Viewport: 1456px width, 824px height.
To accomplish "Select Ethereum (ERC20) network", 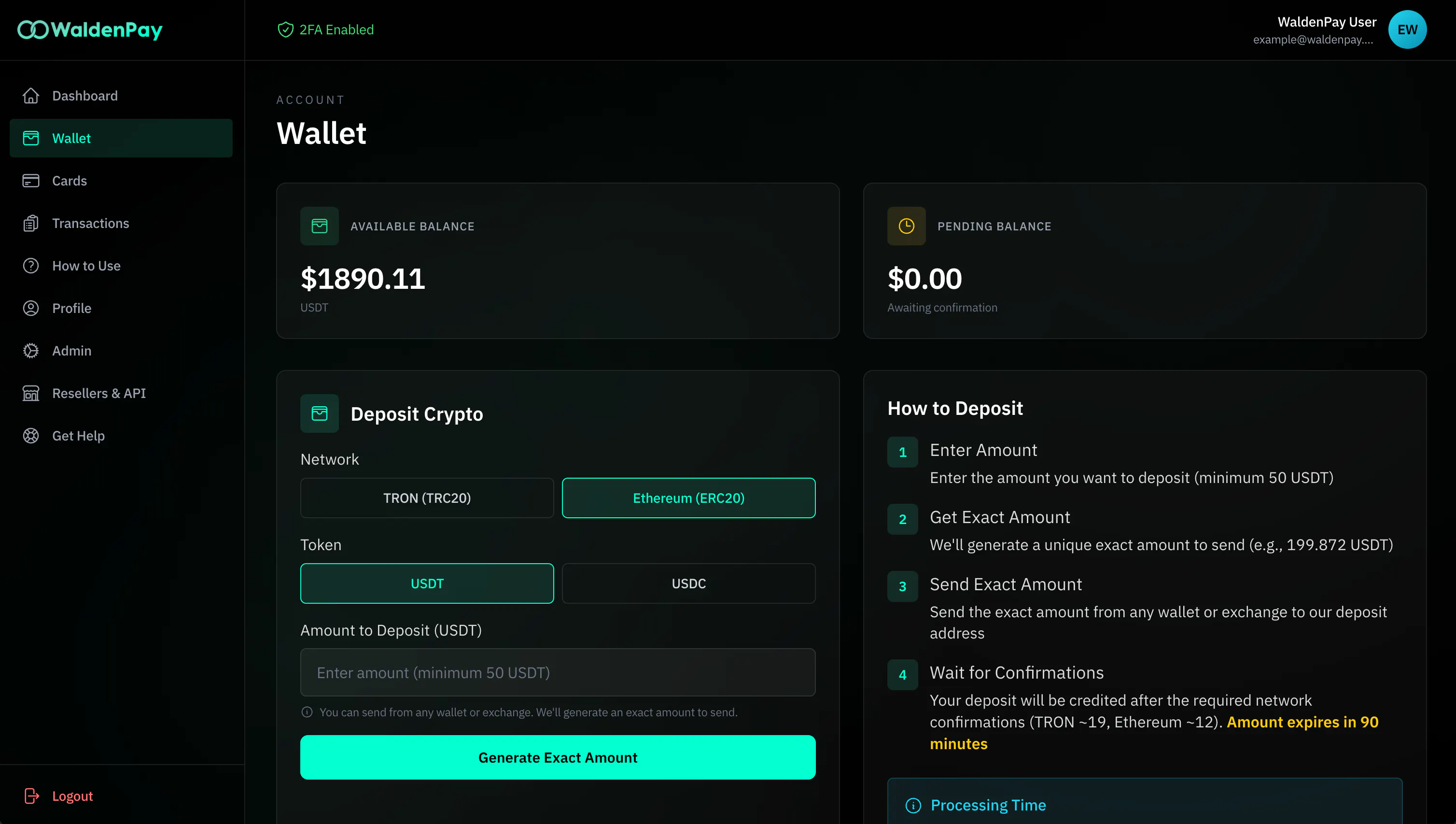I will tap(688, 497).
